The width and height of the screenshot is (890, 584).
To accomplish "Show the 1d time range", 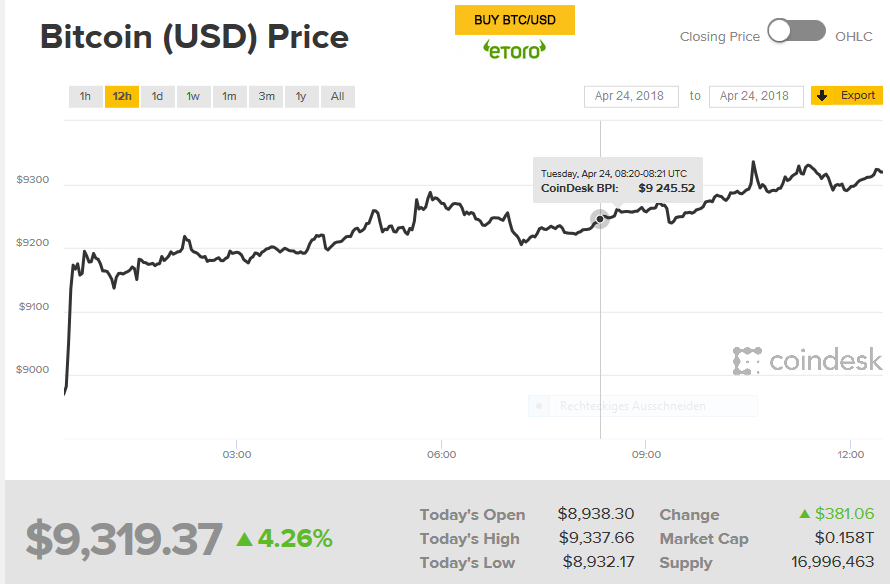I will (158, 97).
